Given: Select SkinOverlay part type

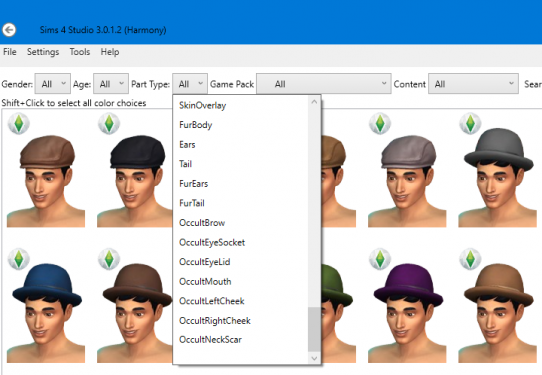Looking at the screenshot, I should coord(240,105).
